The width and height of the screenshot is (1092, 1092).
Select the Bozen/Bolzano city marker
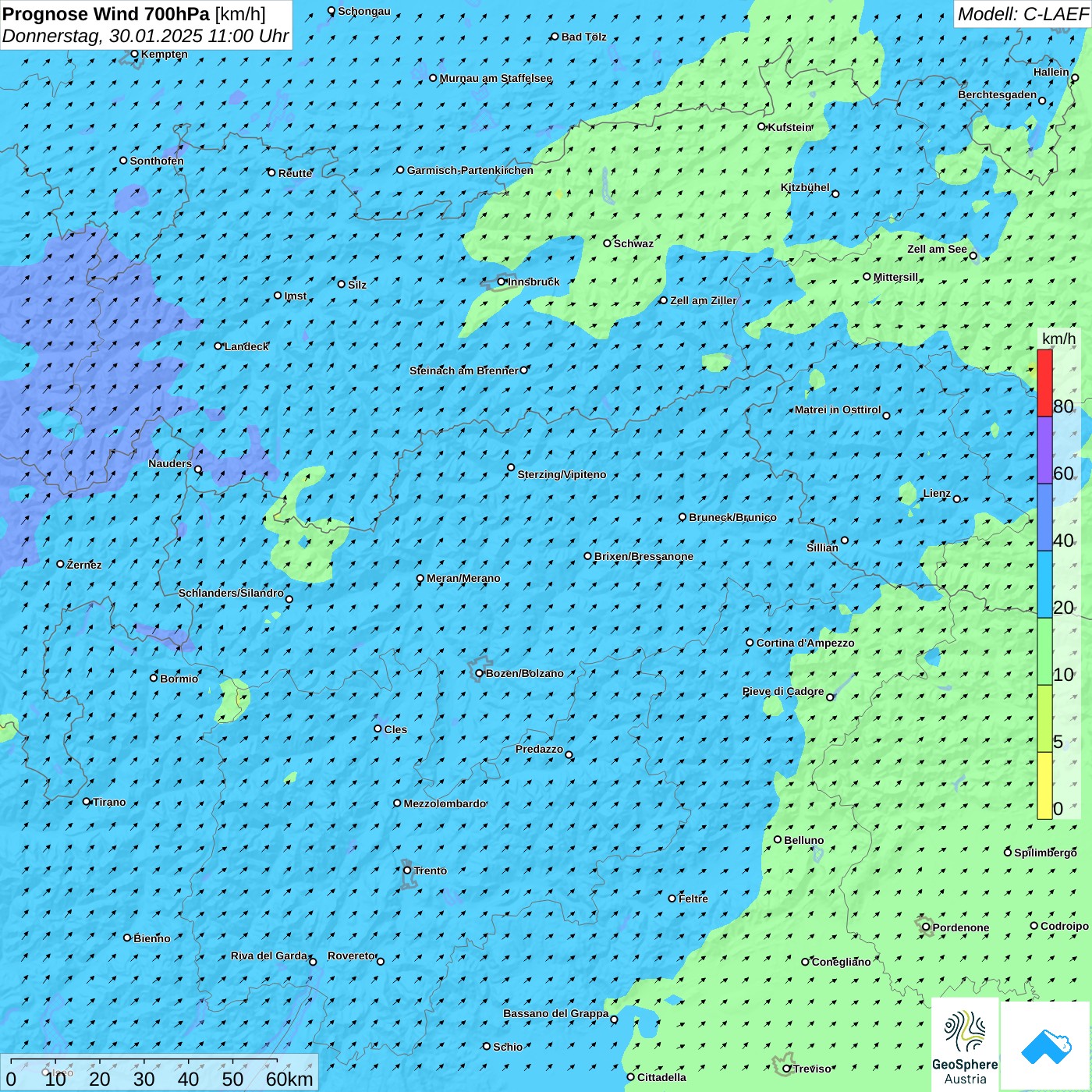[x=480, y=673]
